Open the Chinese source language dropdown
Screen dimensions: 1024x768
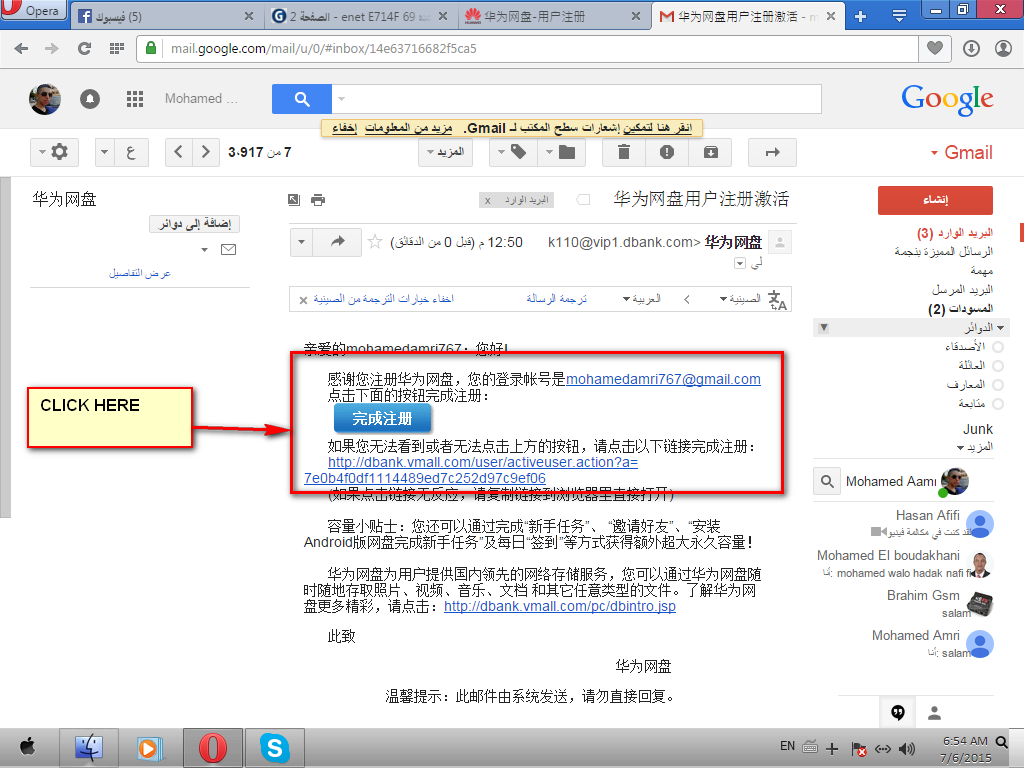(x=740, y=299)
